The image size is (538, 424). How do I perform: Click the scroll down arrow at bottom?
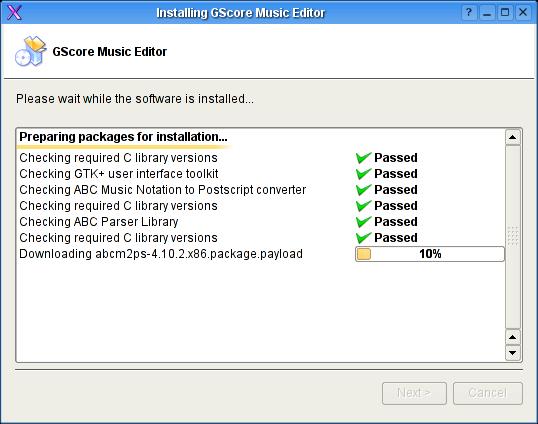(513, 353)
